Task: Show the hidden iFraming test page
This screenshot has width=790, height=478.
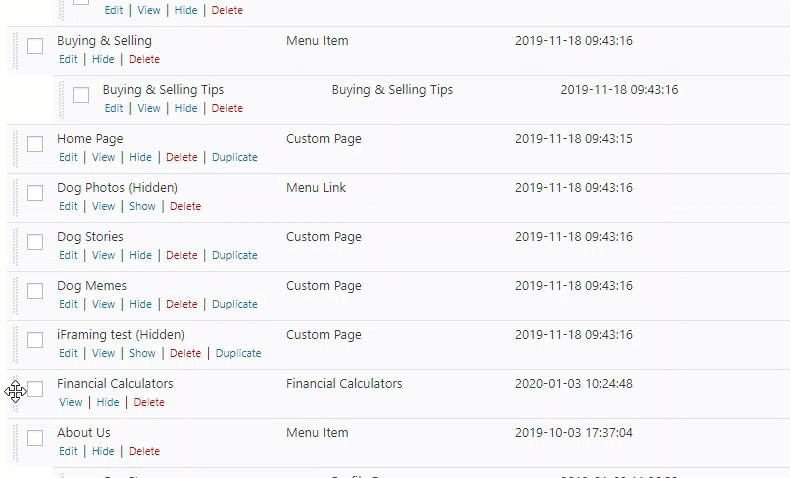Action: click(142, 353)
